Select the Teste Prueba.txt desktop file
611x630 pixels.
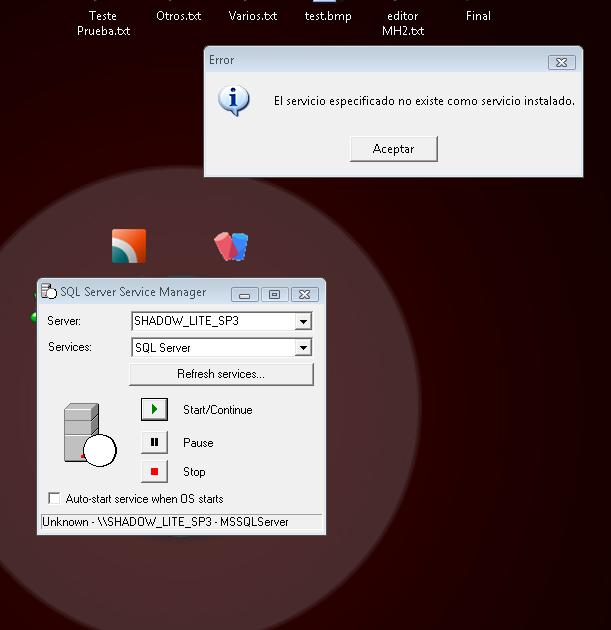point(103,23)
